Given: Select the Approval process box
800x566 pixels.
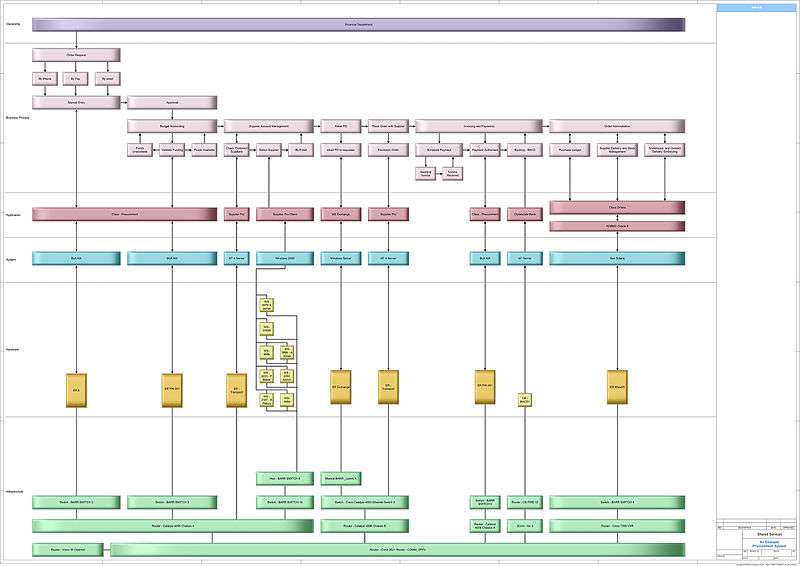Looking at the screenshot, I should click(172, 102).
